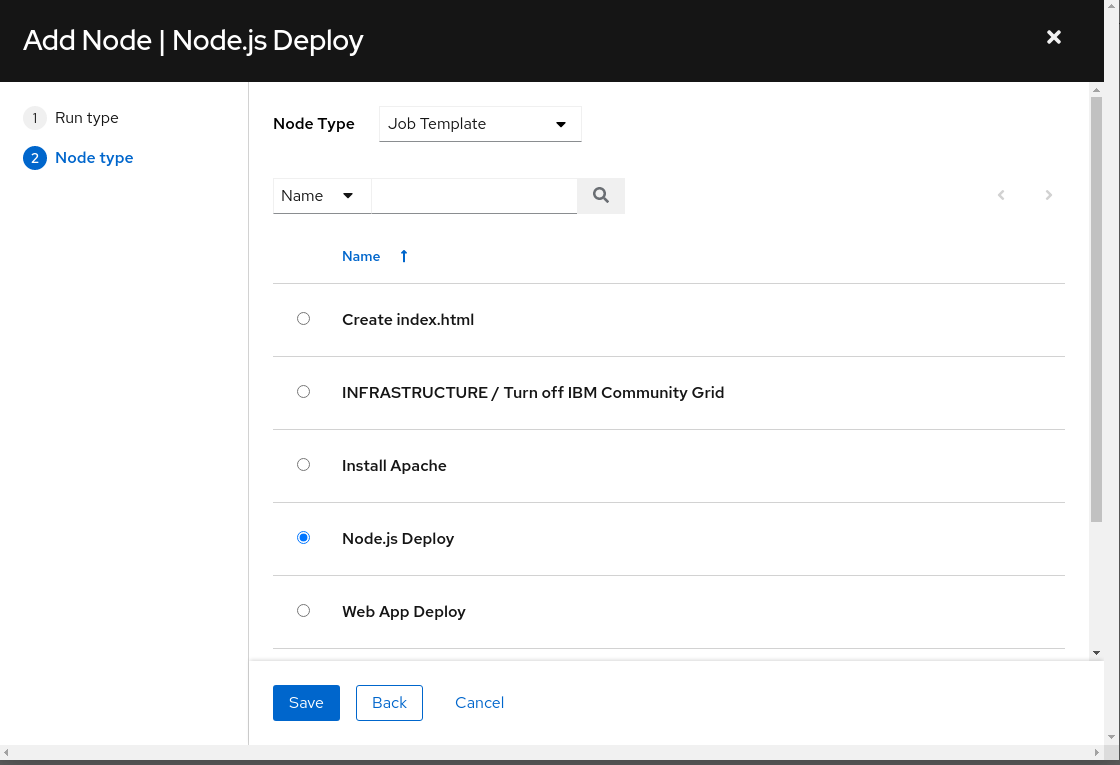The height and width of the screenshot is (765, 1120).
Task: Select INFRASTRUCTURE / Turn off IBM Community Grid radio
Action: pos(304,391)
